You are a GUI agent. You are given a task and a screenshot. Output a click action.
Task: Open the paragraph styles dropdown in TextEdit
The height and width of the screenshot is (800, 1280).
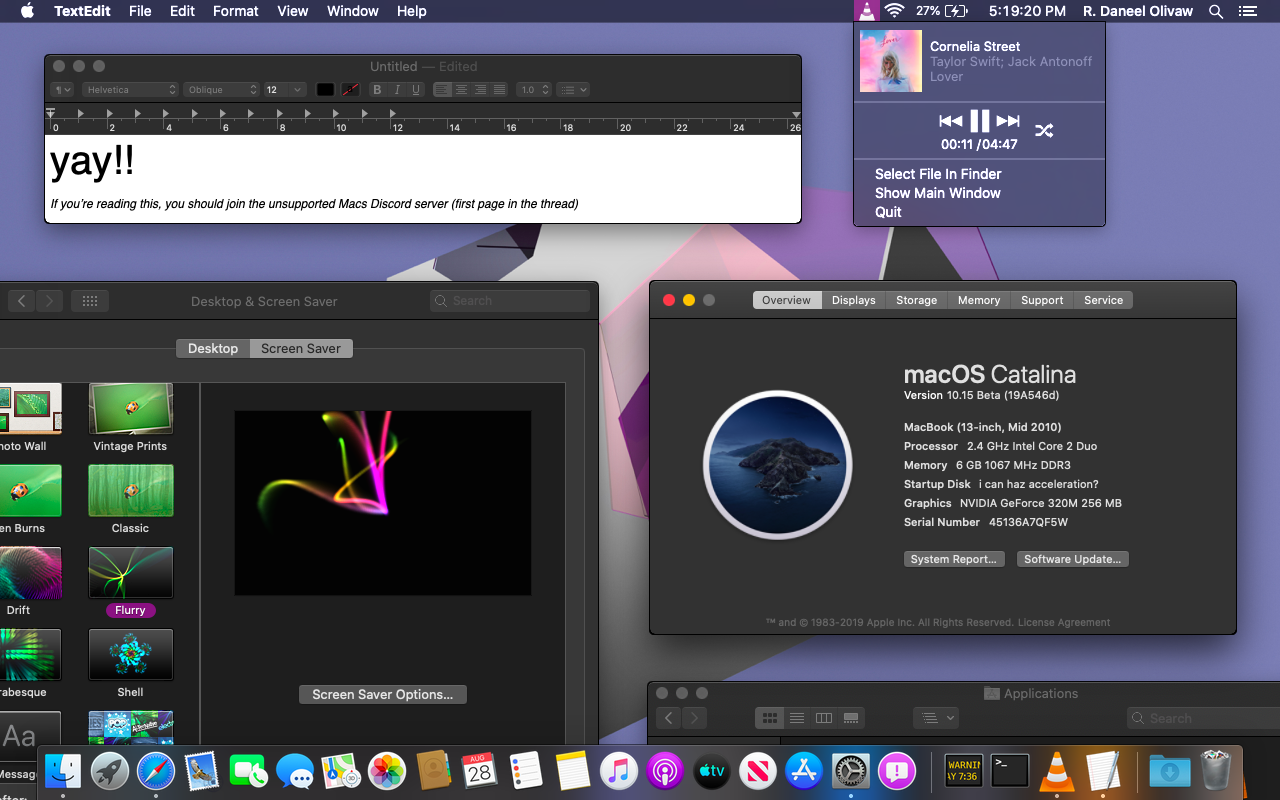click(x=62, y=90)
